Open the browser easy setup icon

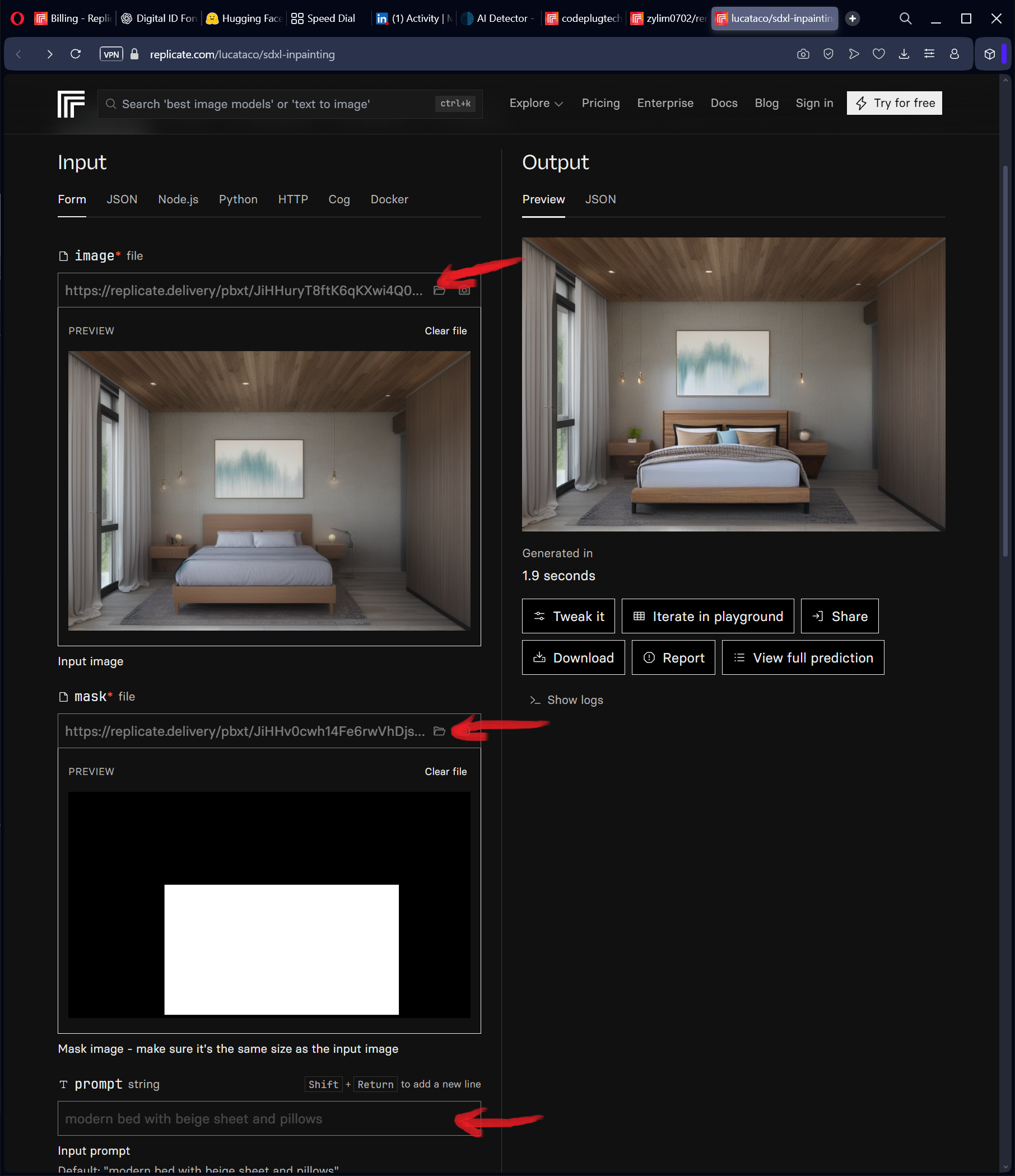929,54
